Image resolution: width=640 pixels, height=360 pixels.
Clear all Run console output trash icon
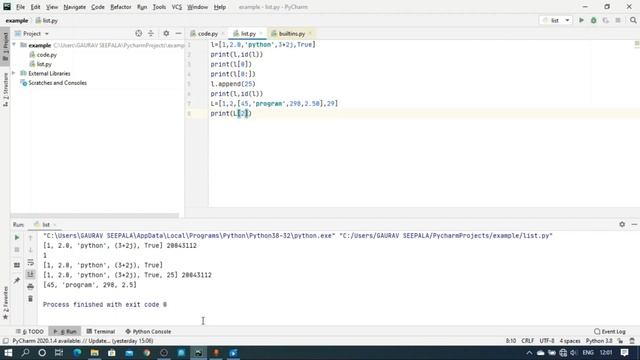pos(30,299)
